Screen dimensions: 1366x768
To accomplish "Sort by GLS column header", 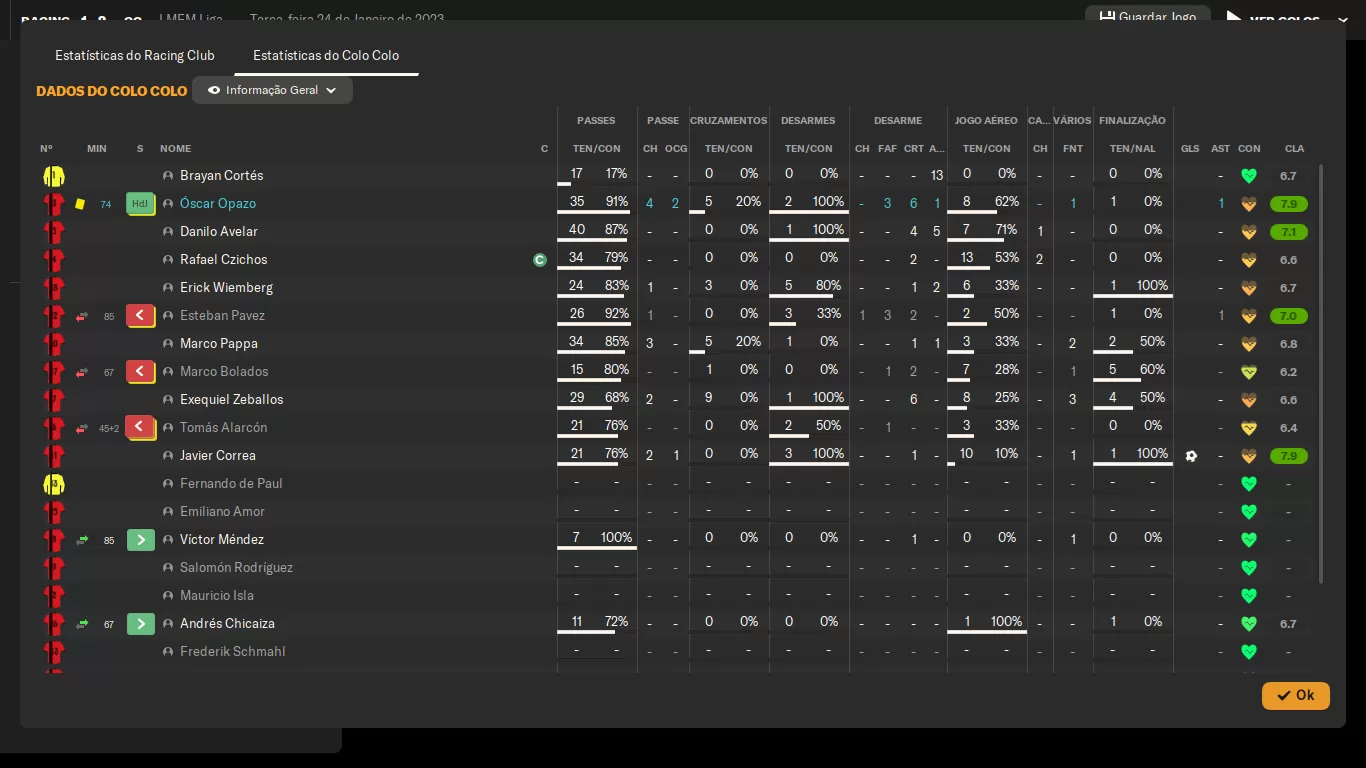I will point(1190,149).
